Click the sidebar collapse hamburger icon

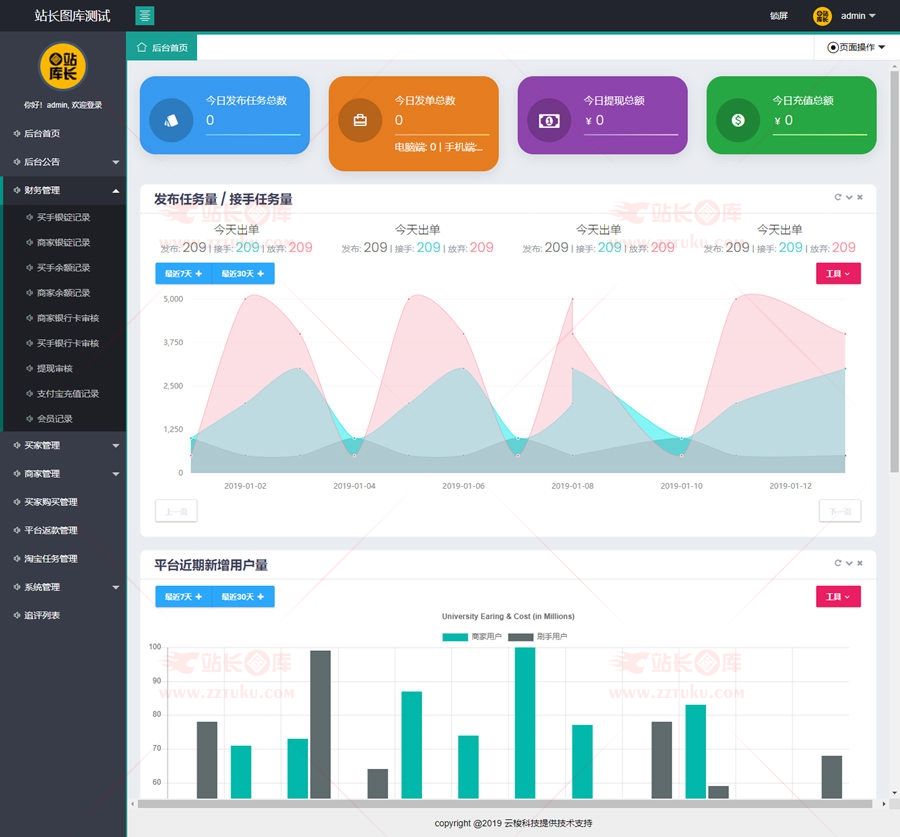coord(145,16)
